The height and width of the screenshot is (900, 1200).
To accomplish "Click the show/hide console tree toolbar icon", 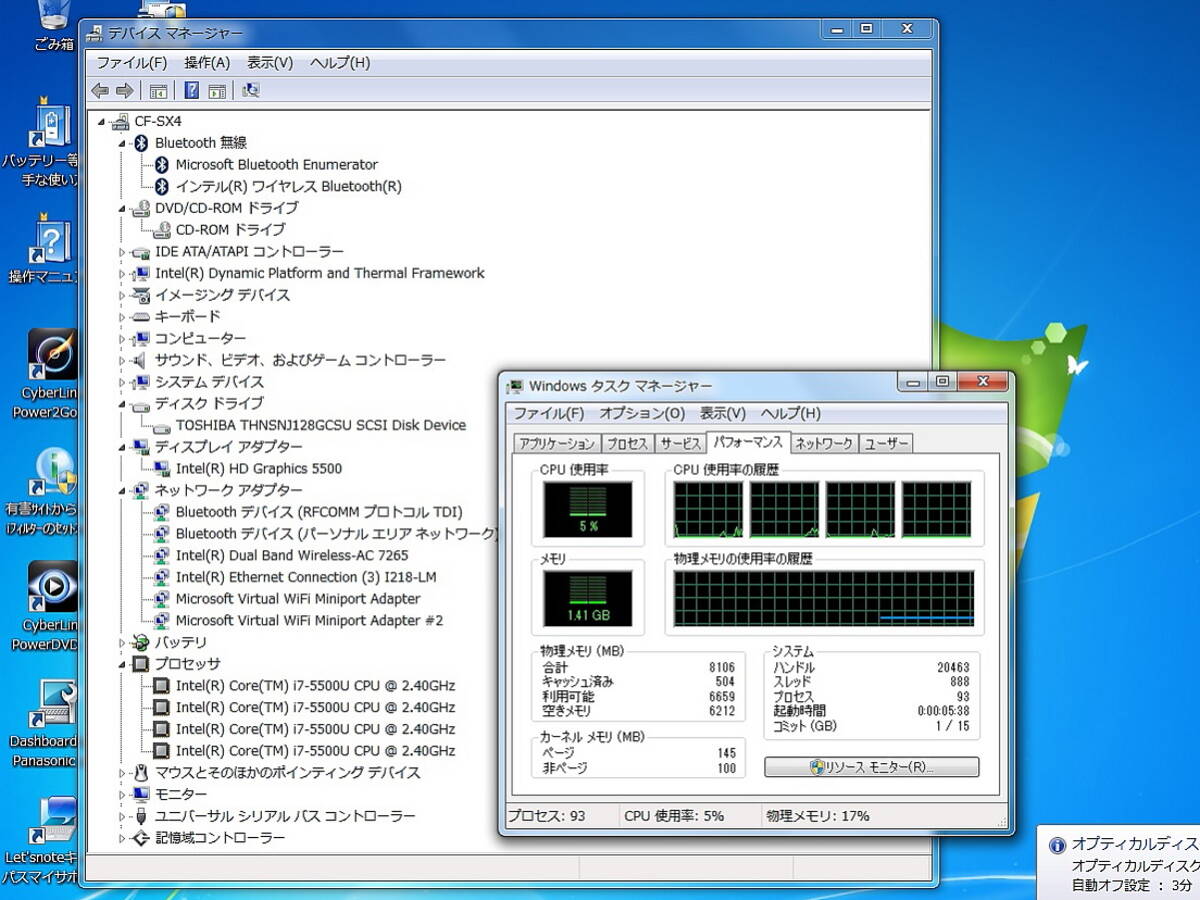I will tap(158, 91).
